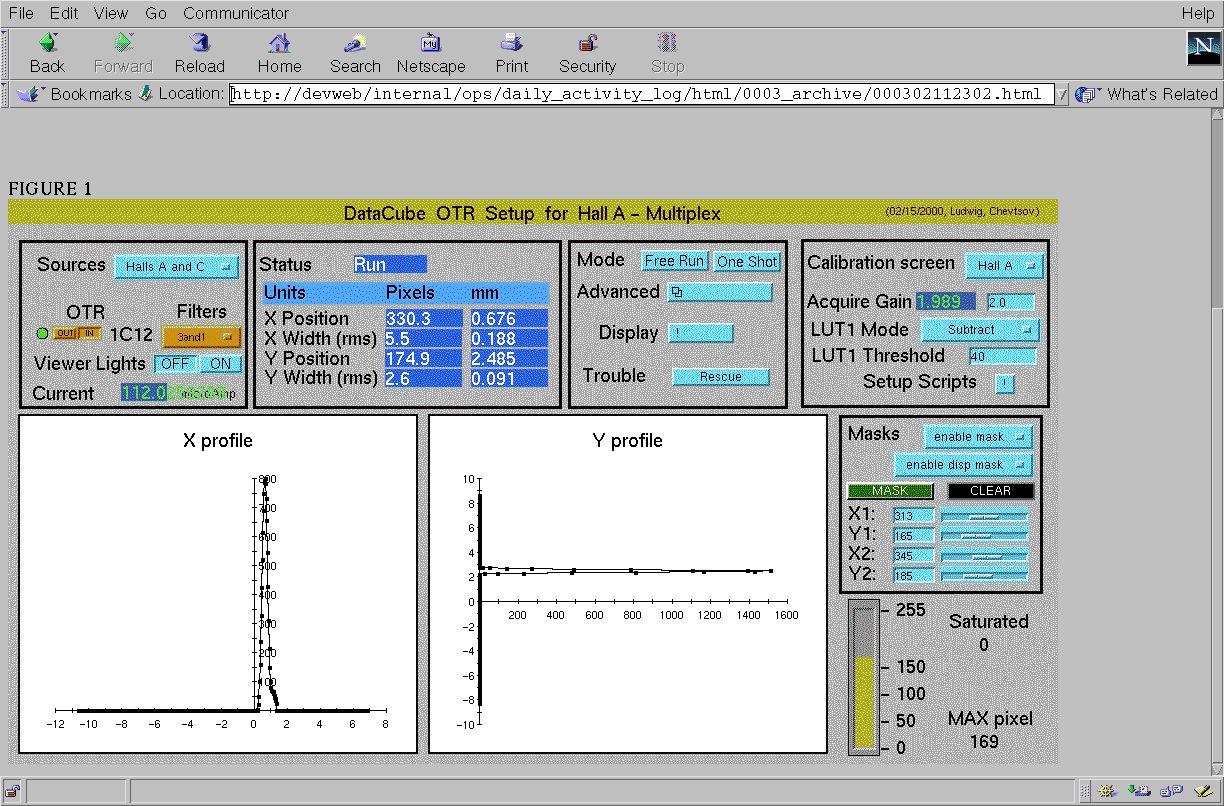Adjust the X1 mask slider
Image resolution: width=1224 pixels, height=806 pixels.
point(984,516)
